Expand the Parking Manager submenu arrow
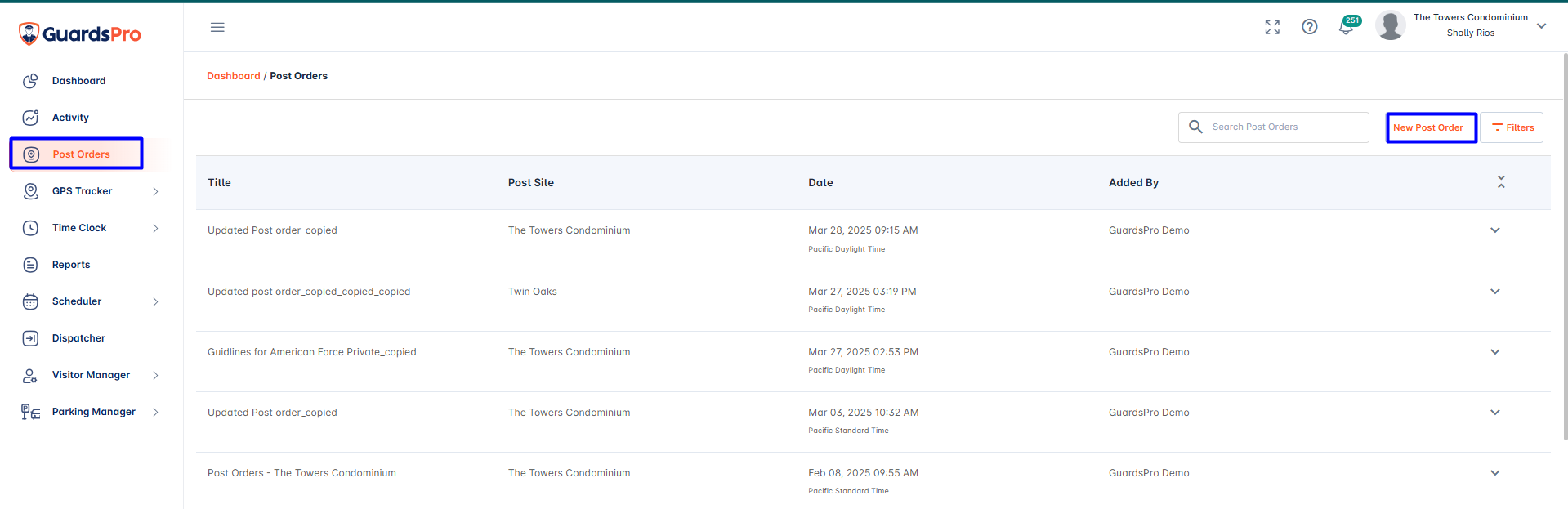1568x509 pixels. (155, 412)
